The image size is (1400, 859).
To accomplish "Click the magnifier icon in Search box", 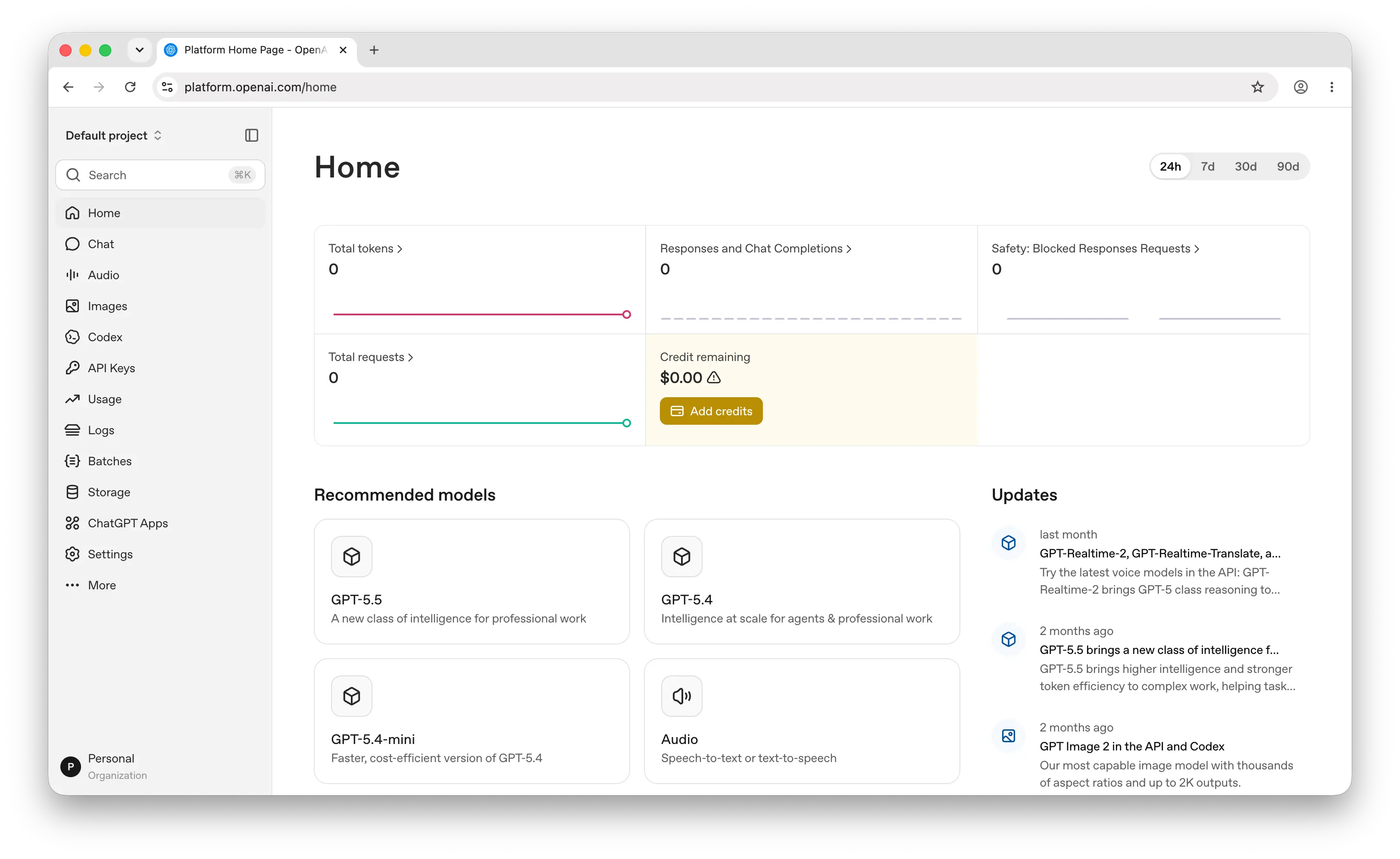I will pyautogui.click(x=73, y=175).
